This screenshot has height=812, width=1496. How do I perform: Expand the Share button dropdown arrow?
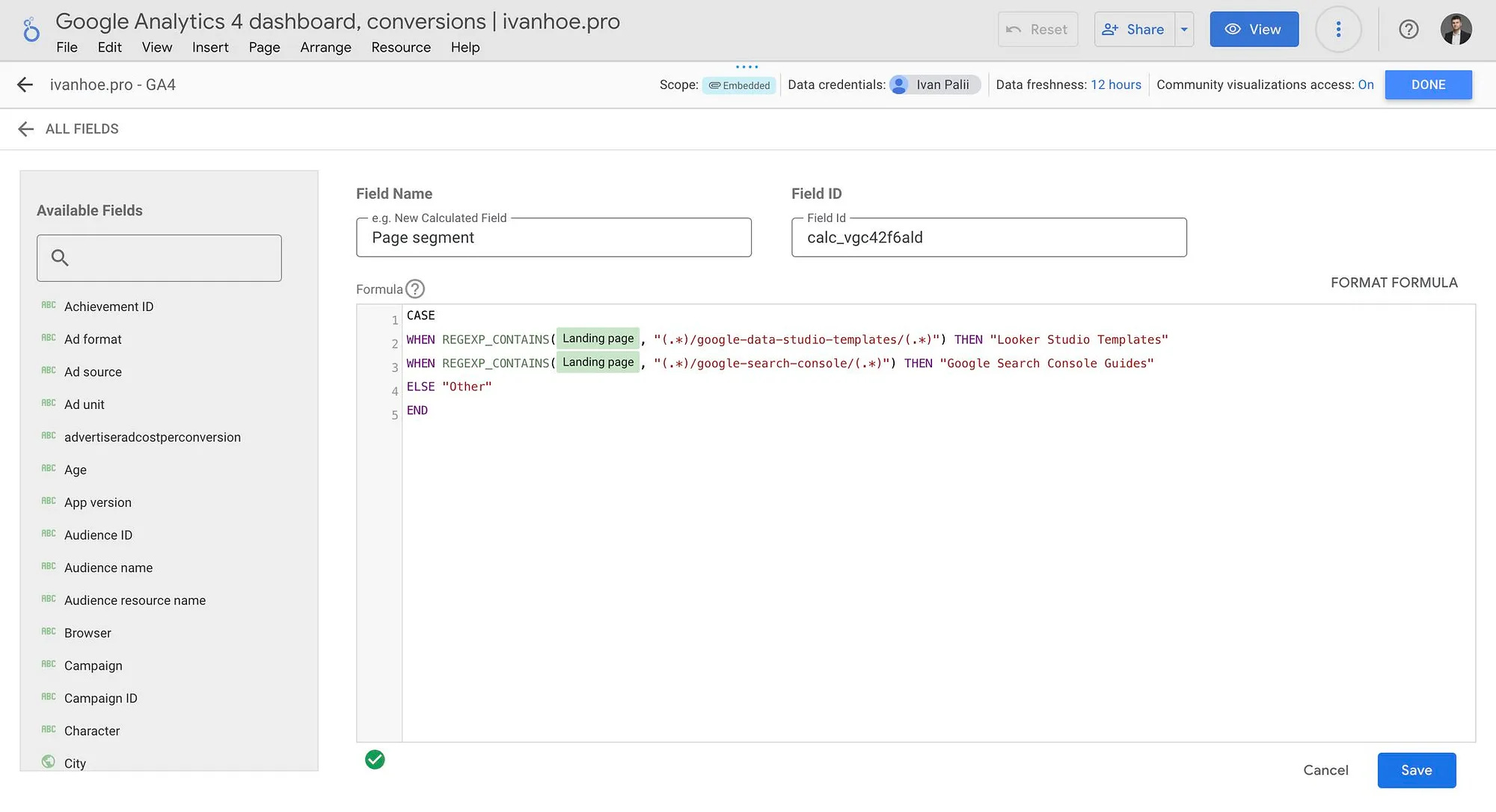click(1184, 29)
